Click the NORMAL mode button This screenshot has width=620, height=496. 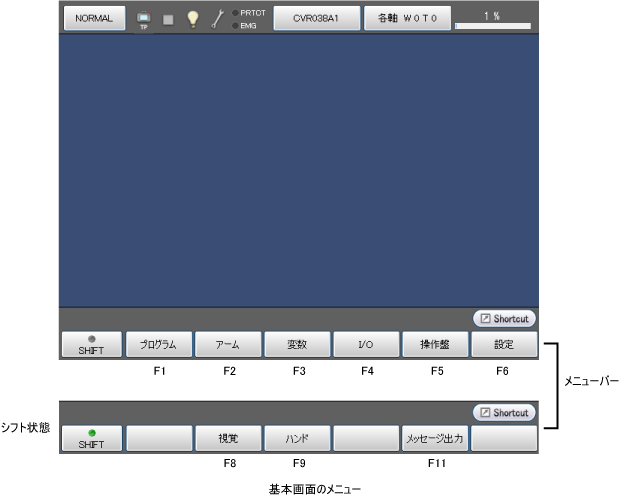pyautogui.click(x=93, y=18)
